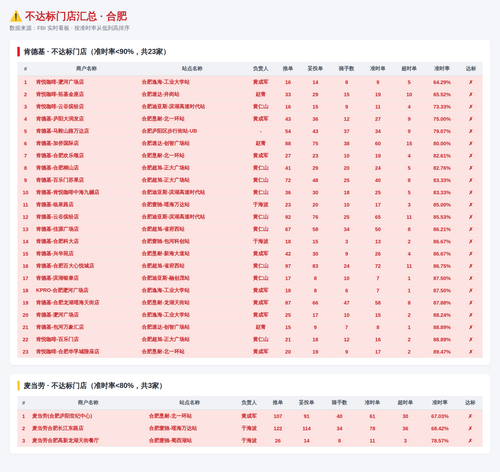Click the ✗ mark in the 82.76% row
Image resolution: width=500 pixels, height=472 pixels.
click(471, 168)
